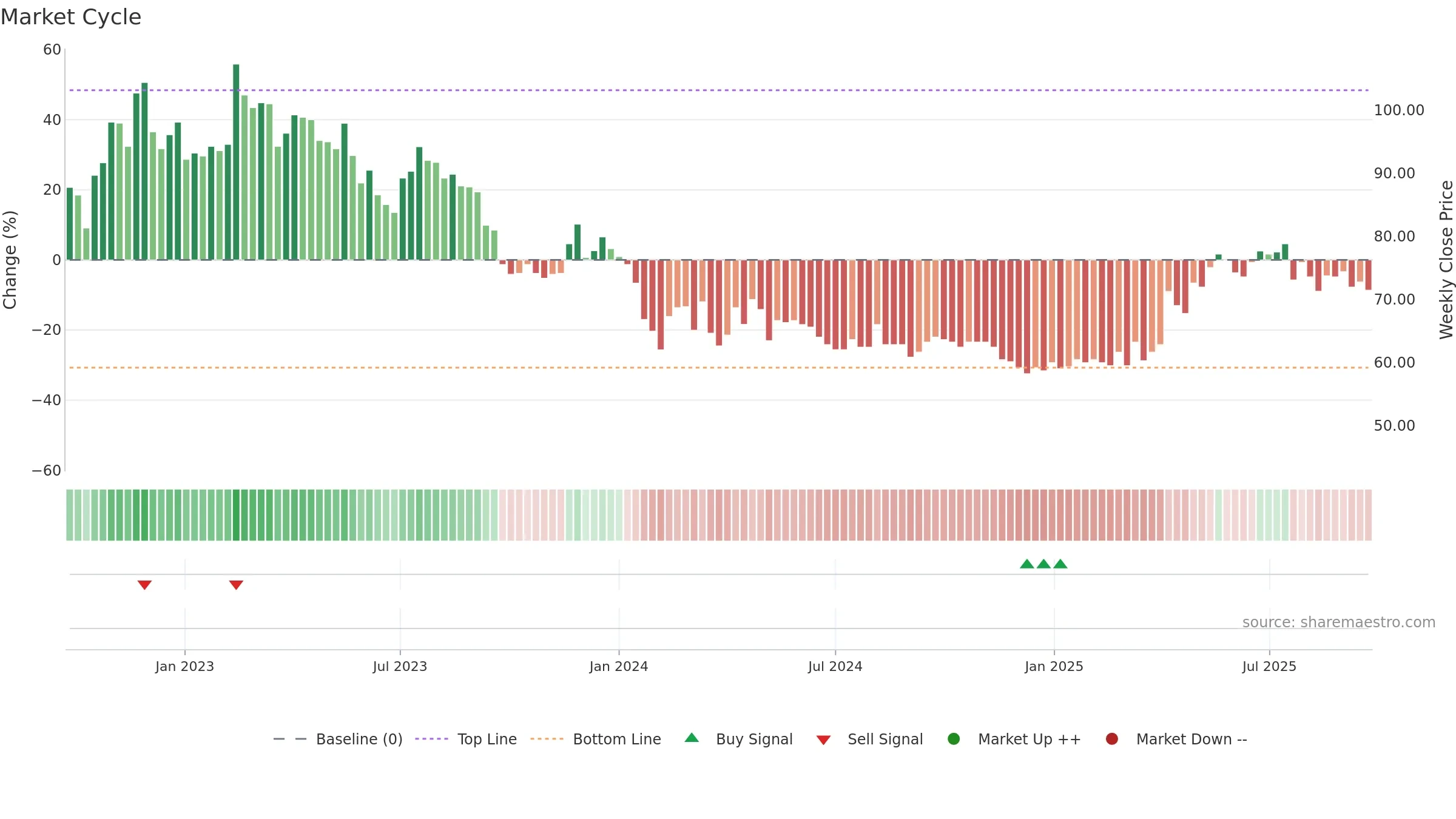The width and height of the screenshot is (1456, 819).
Task: Click the 100.00 price axis value
Action: (1399, 110)
